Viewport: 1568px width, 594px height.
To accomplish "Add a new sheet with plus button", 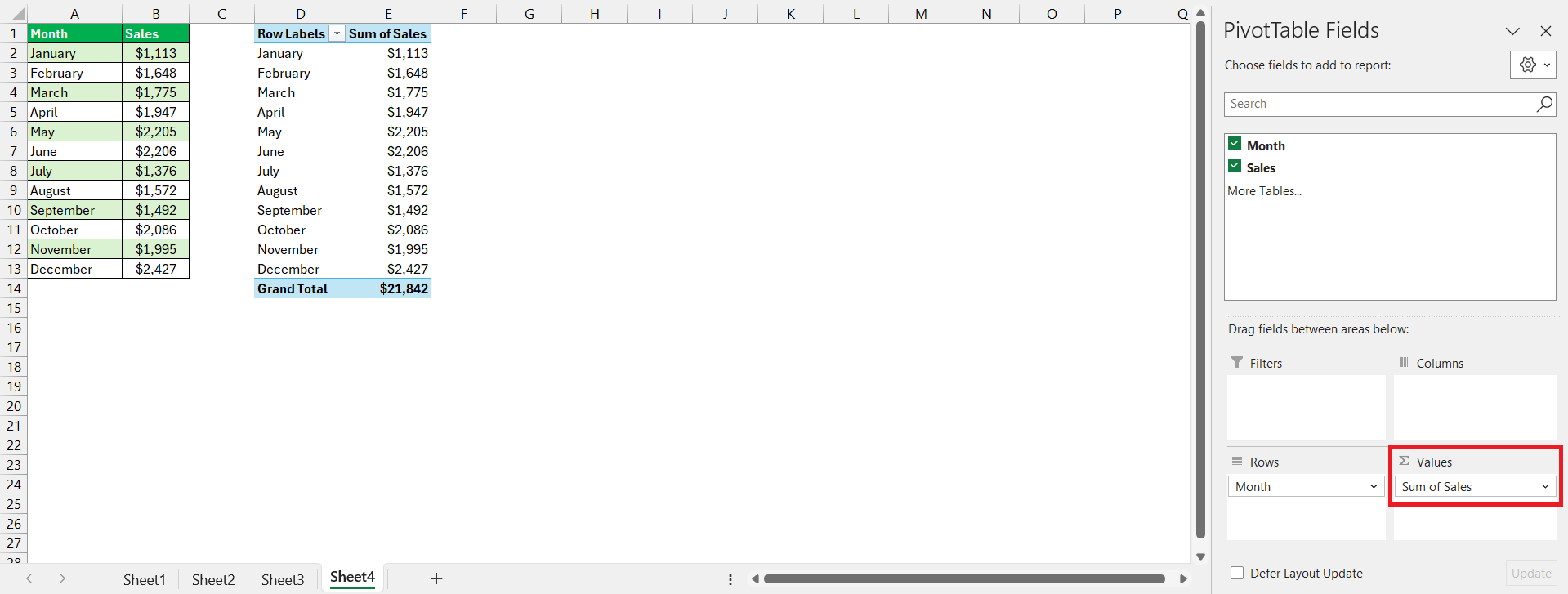I will 436,578.
